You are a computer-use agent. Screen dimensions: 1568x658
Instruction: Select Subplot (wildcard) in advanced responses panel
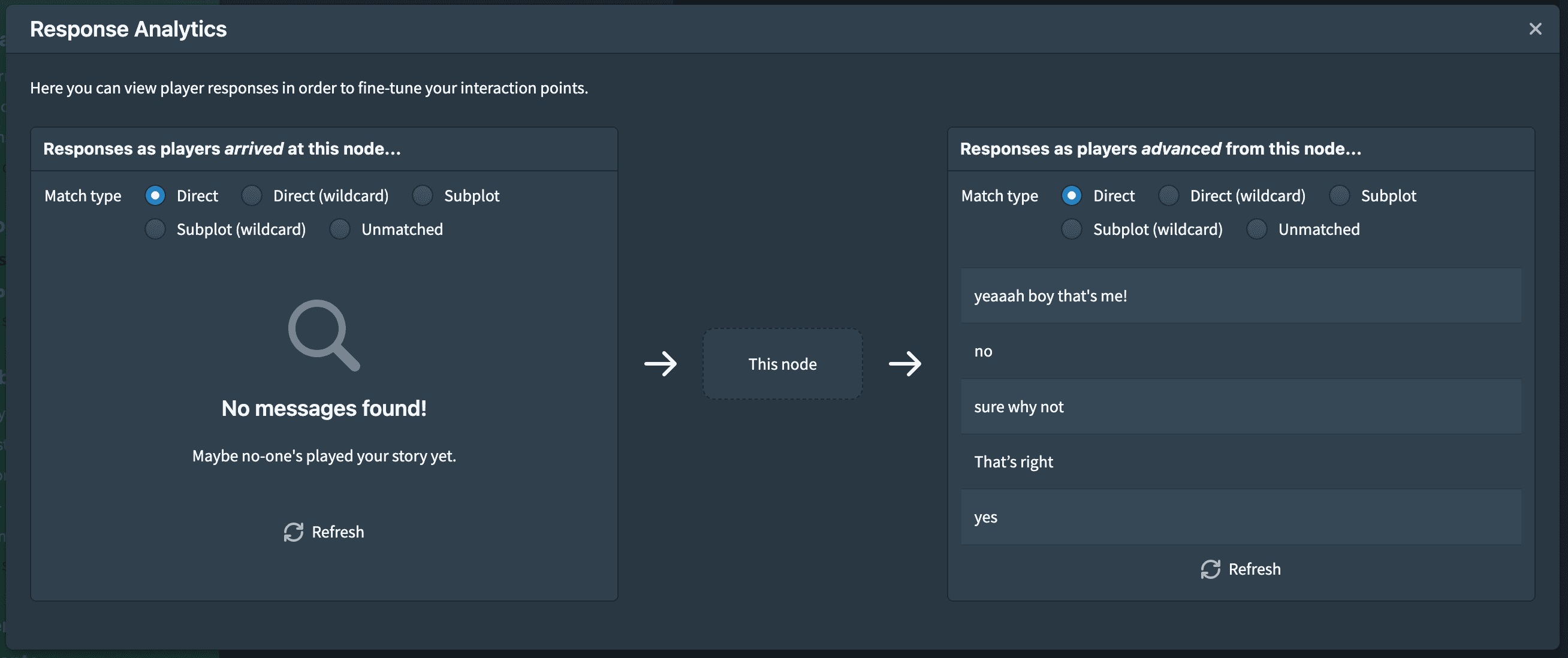[x=1071, y=229]
